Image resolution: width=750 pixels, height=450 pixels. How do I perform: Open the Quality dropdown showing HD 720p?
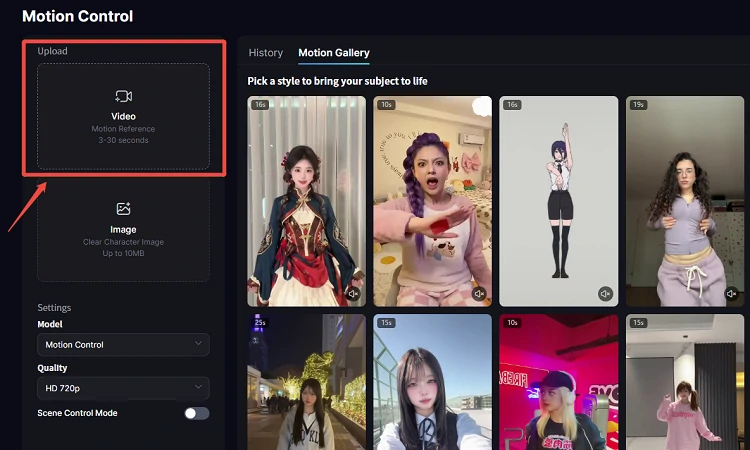pyautogui.click(x=123, y=388)
